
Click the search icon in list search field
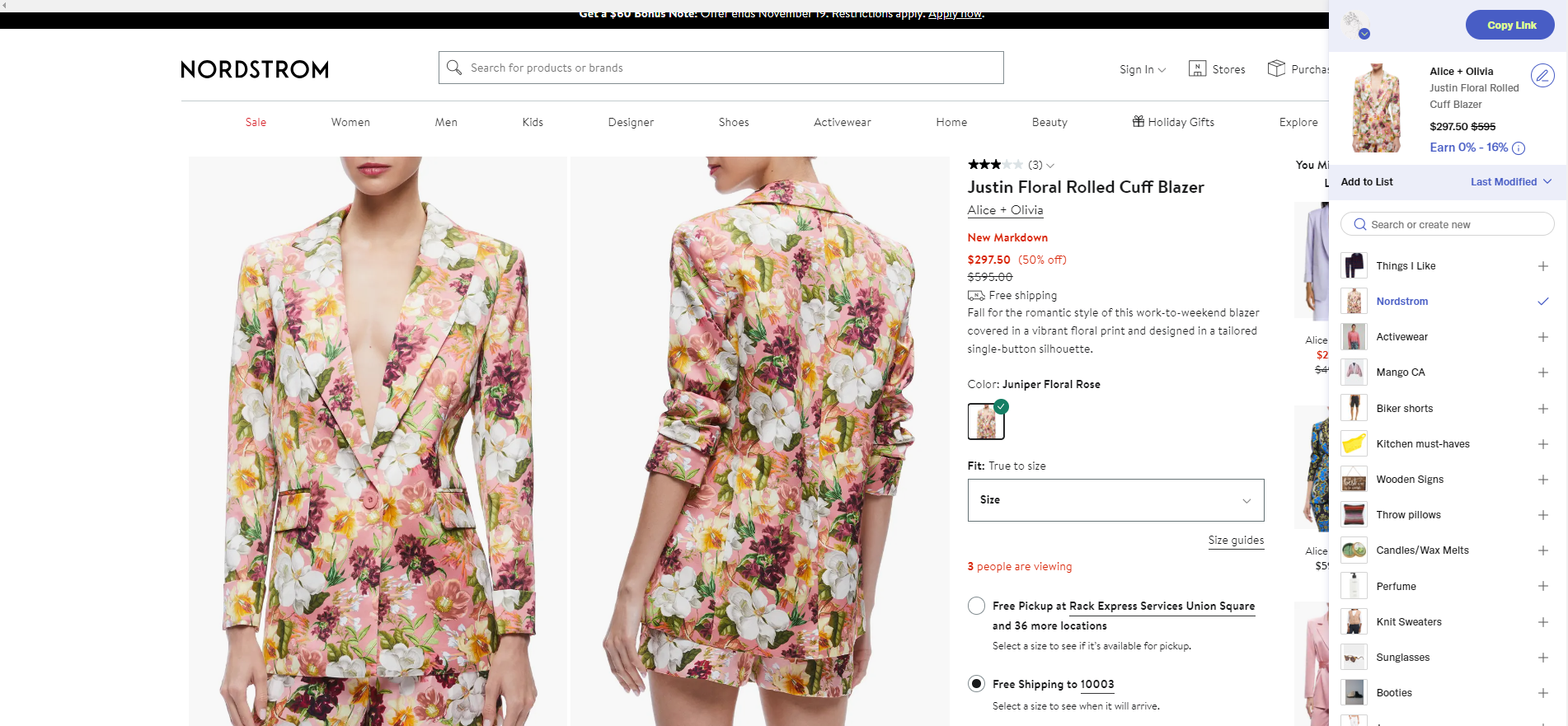[x=1359, y=224]
